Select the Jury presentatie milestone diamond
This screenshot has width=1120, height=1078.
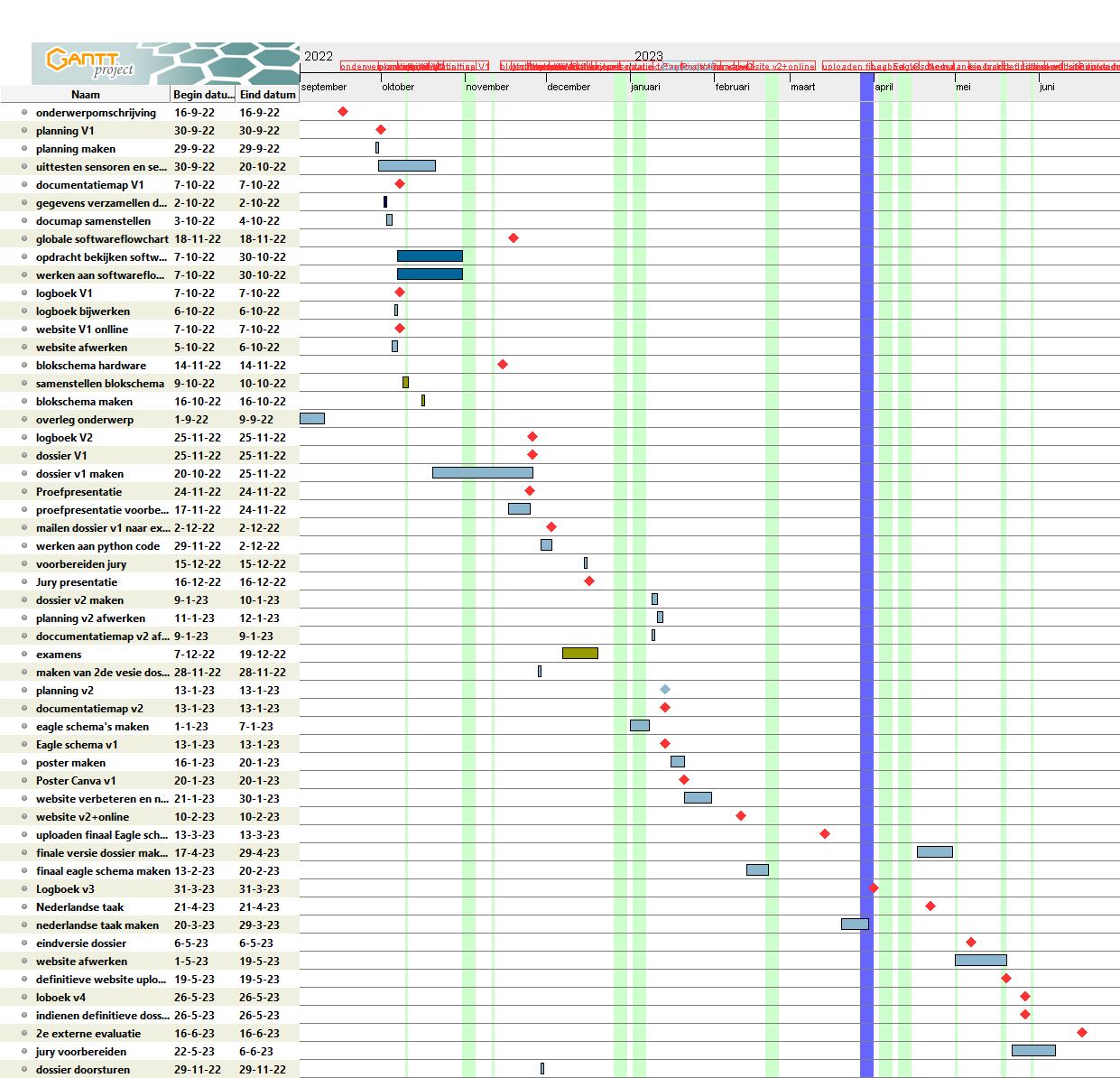click(x=589, y=581)
